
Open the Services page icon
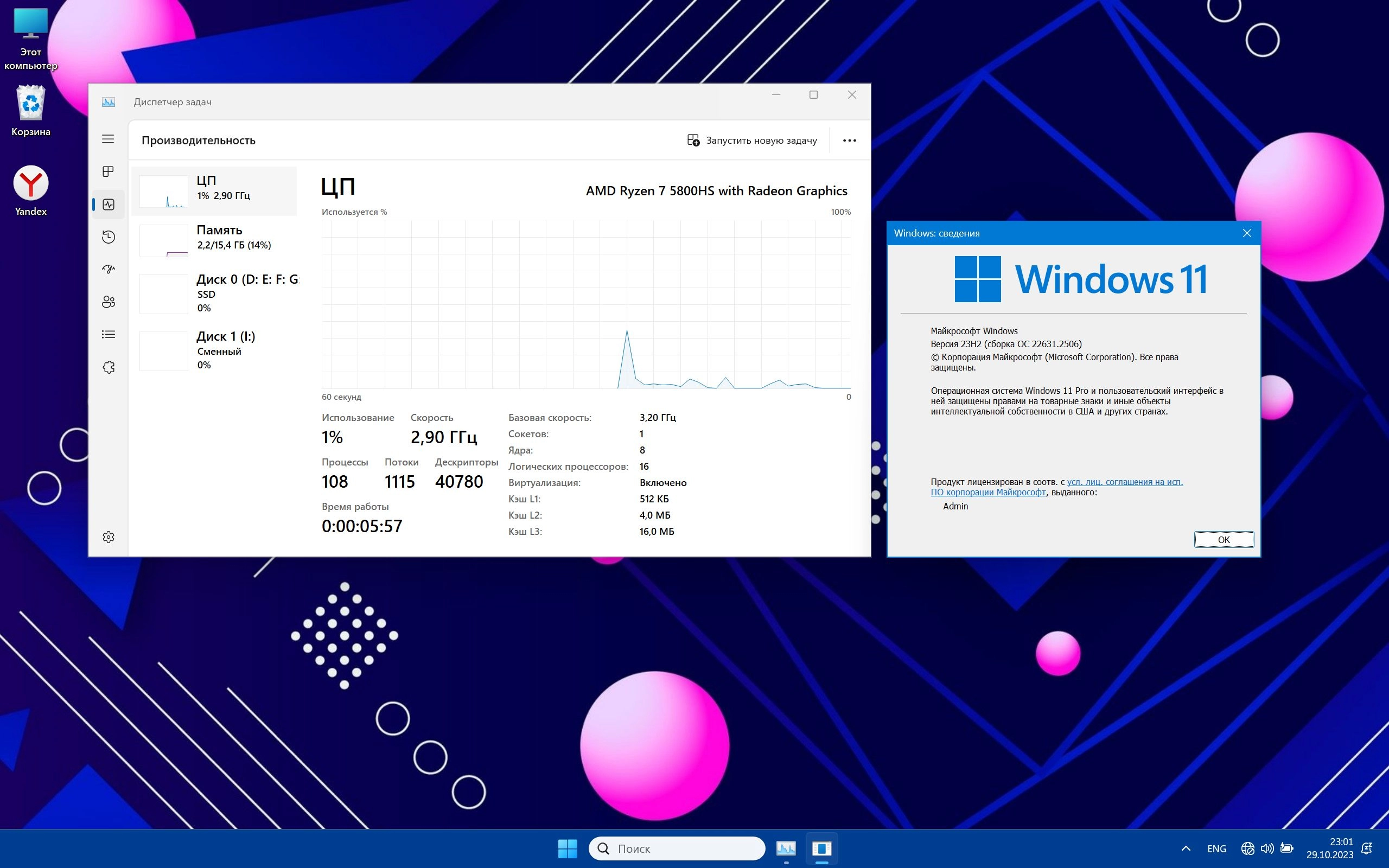coord(108,367)
